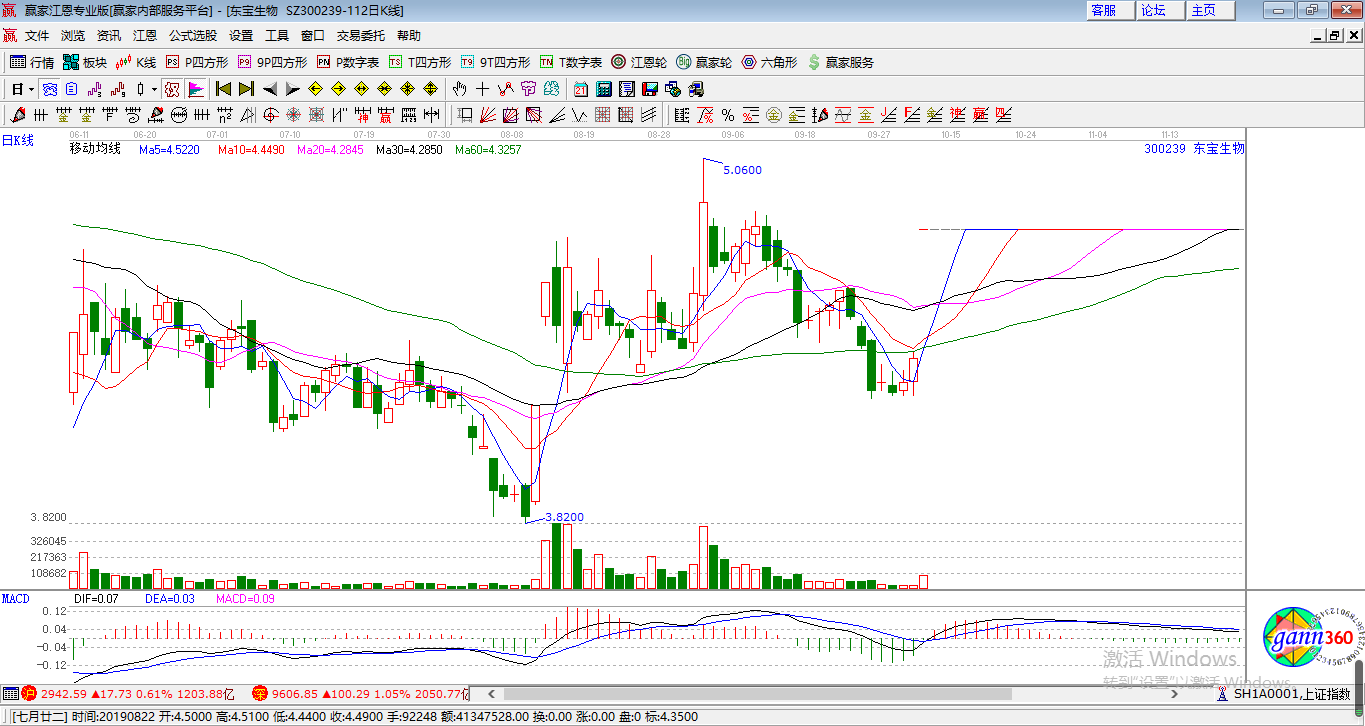Screen dimensions: 1365x726
Task: Open T四方形 time square
Action: click(x=420, y=62)
